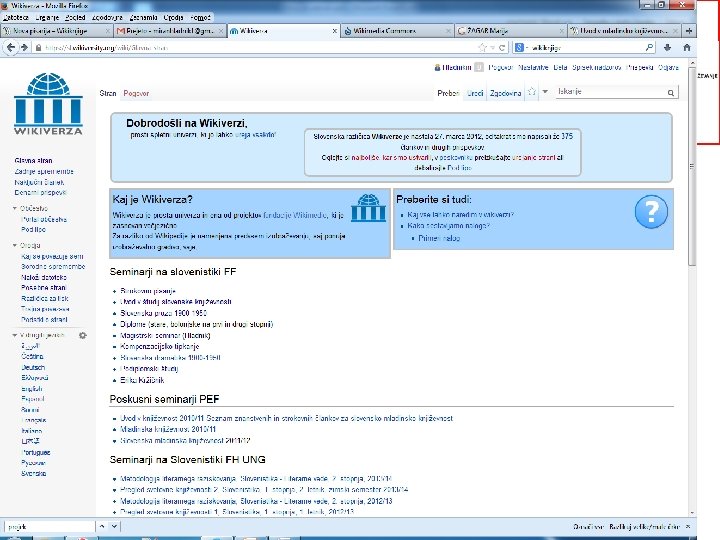Jump to the next find result arrow

114,526
